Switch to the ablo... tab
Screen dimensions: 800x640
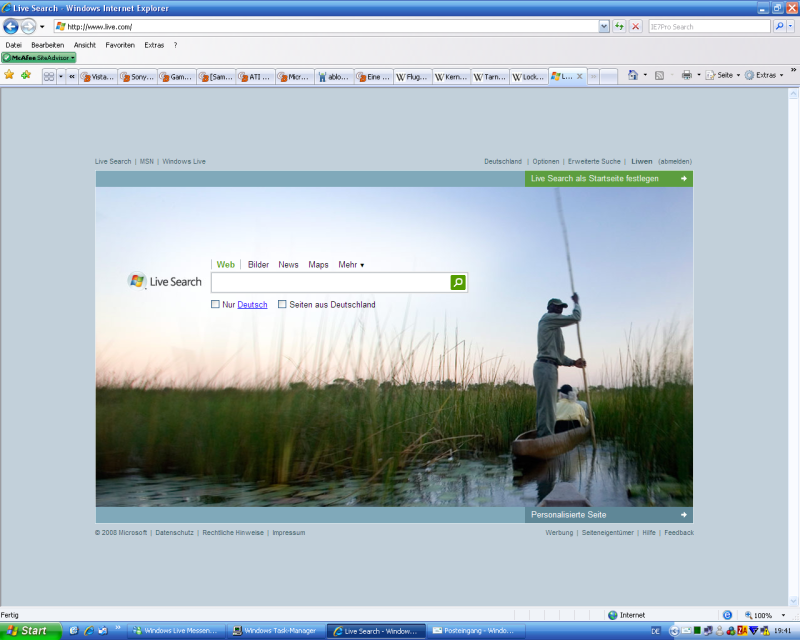334,77
